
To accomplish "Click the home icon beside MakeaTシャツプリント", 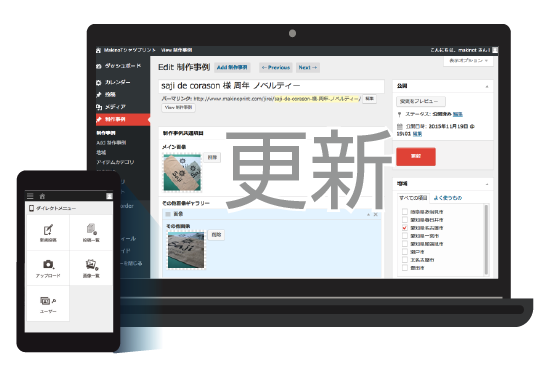I will [98, 50].
